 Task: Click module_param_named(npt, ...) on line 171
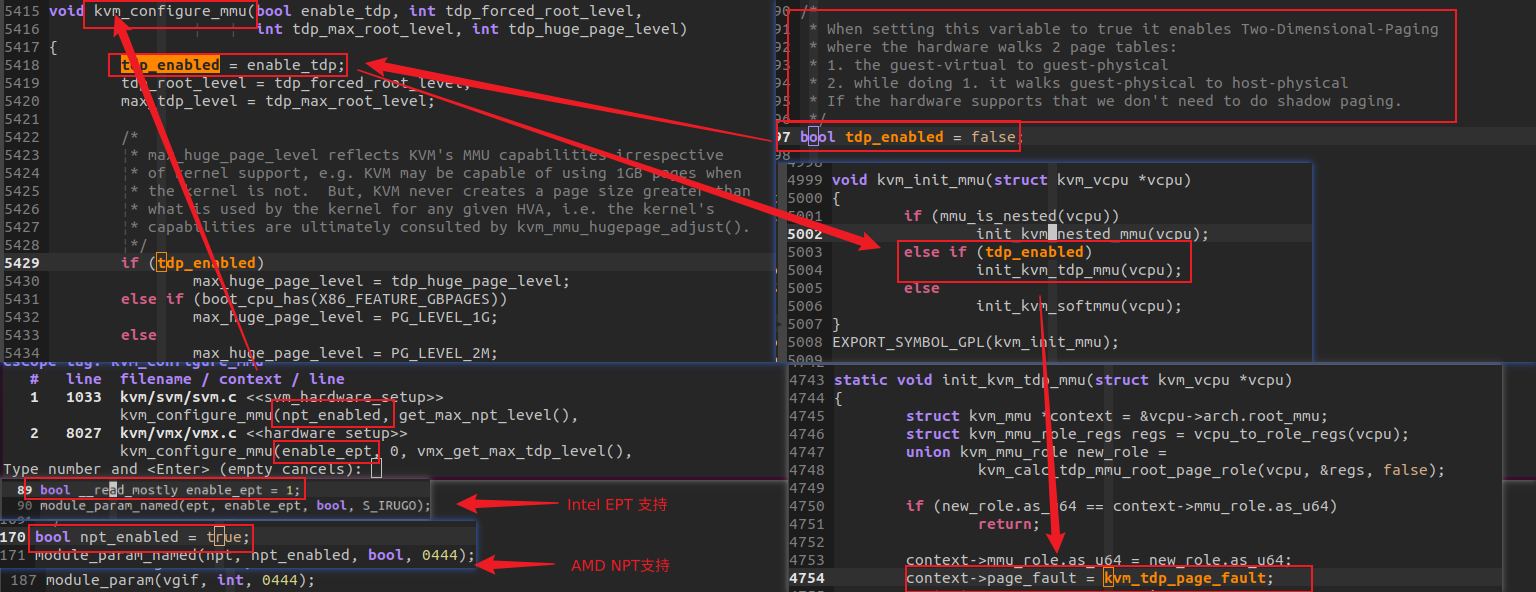tap(255, 555)
